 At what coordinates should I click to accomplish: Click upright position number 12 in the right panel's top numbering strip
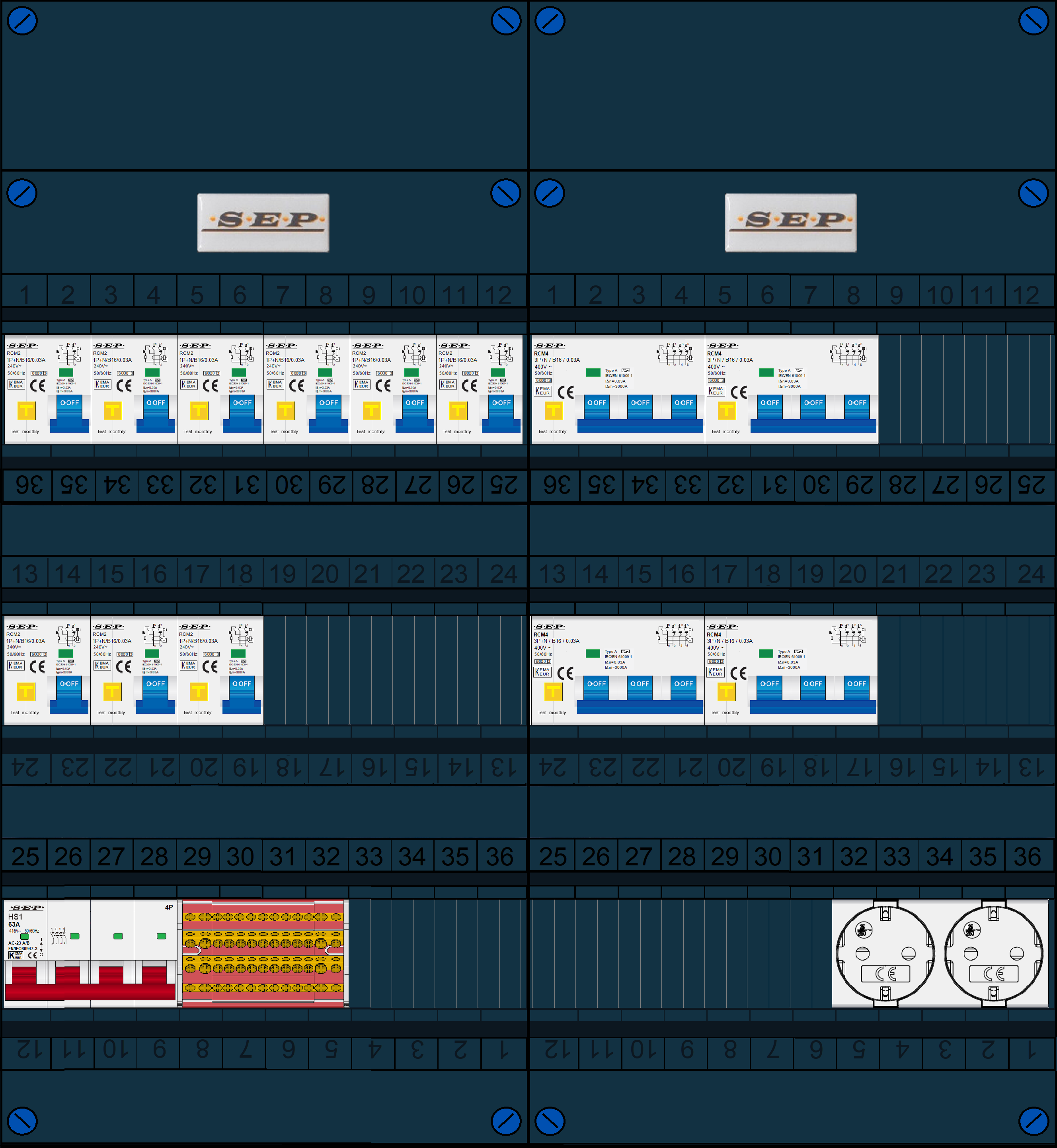[x=1026, y=295]
